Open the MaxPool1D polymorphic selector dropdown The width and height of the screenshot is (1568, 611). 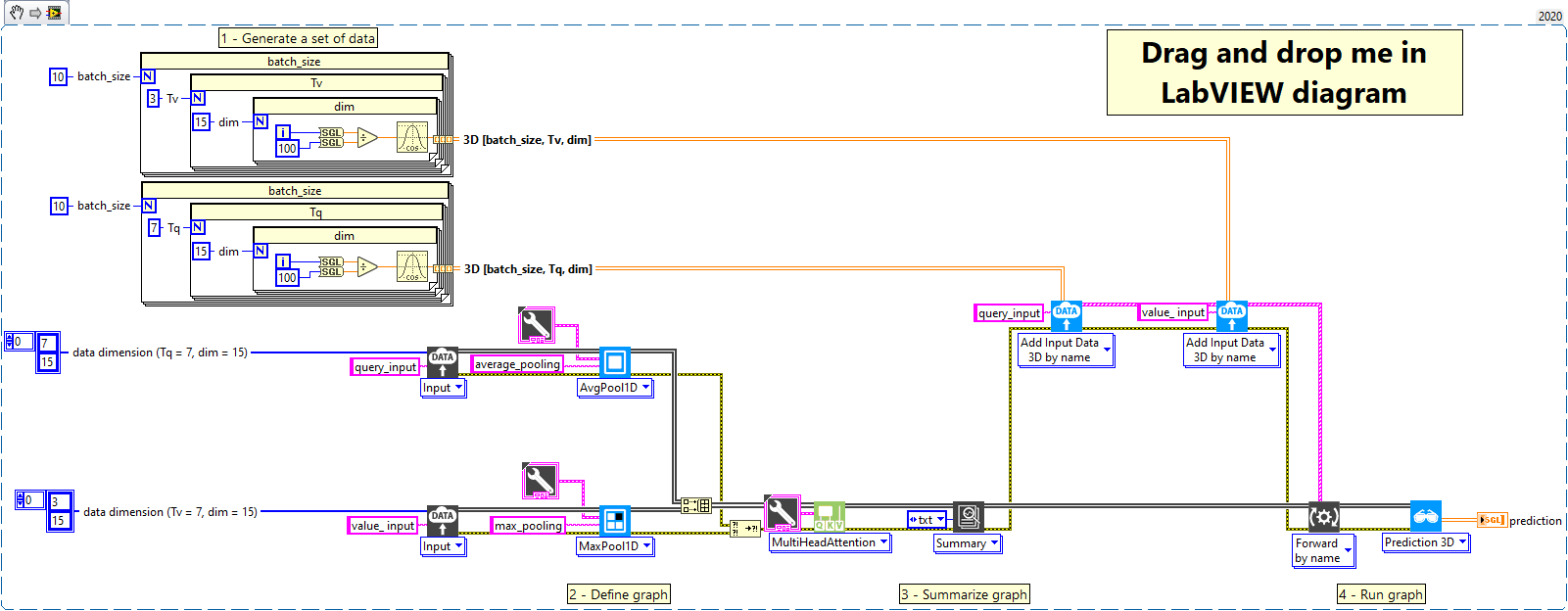pos(646,546)
